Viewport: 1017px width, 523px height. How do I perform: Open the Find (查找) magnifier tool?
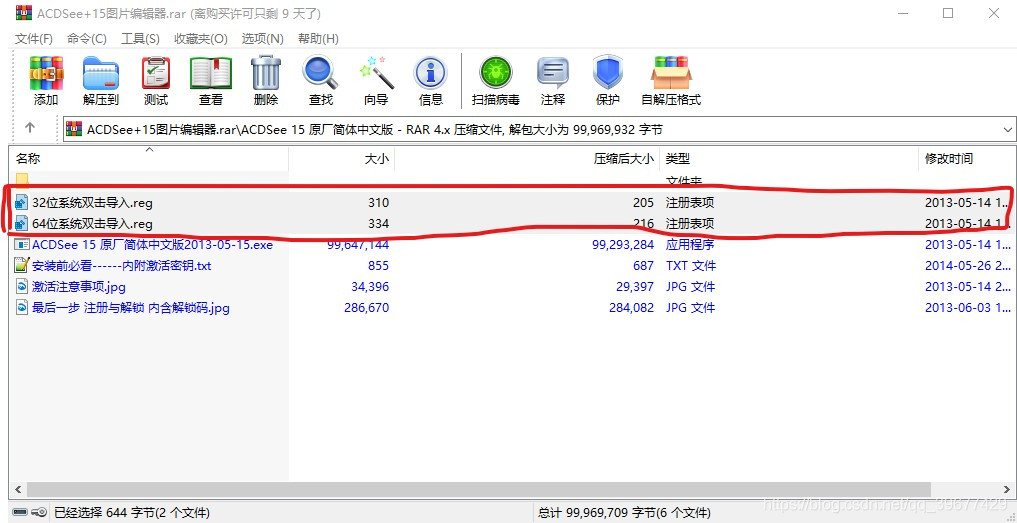[x=320, y=81]
